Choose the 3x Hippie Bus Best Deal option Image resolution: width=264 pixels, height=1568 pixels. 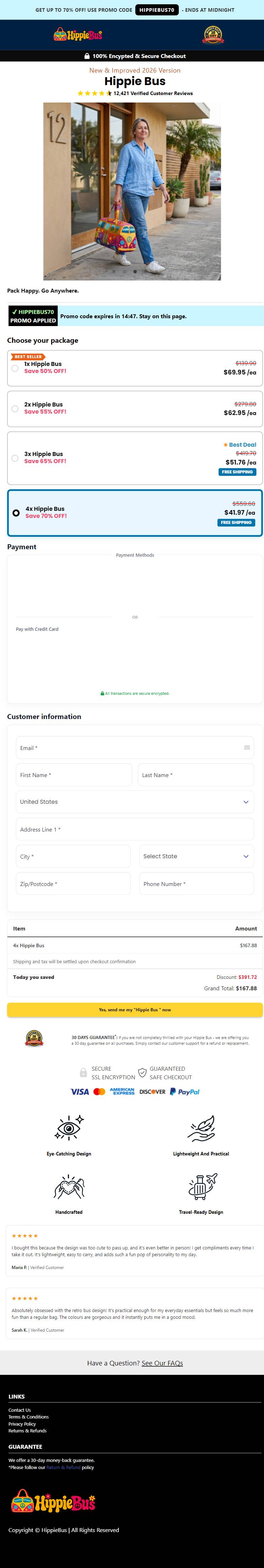135,458
